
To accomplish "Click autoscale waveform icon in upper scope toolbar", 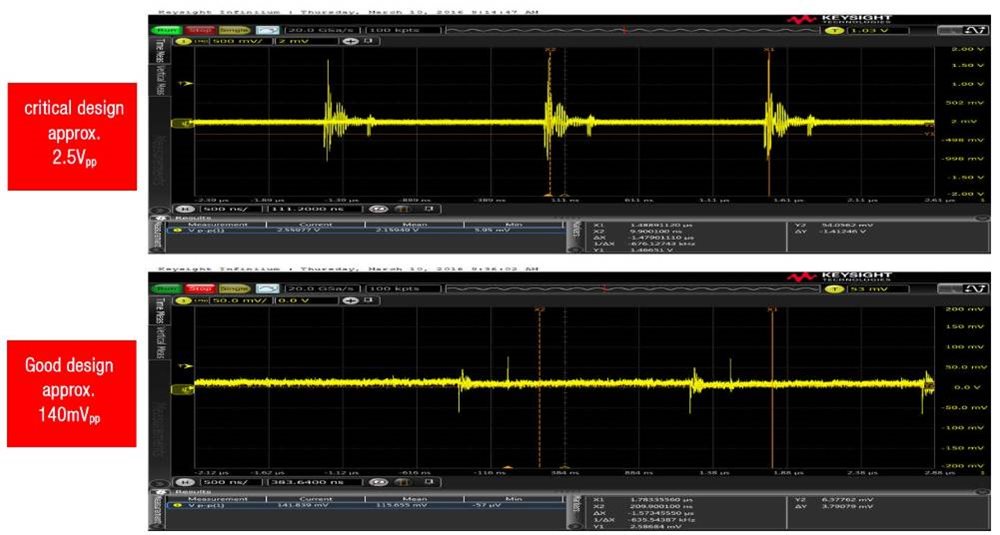I will click(x=268, y=30).
